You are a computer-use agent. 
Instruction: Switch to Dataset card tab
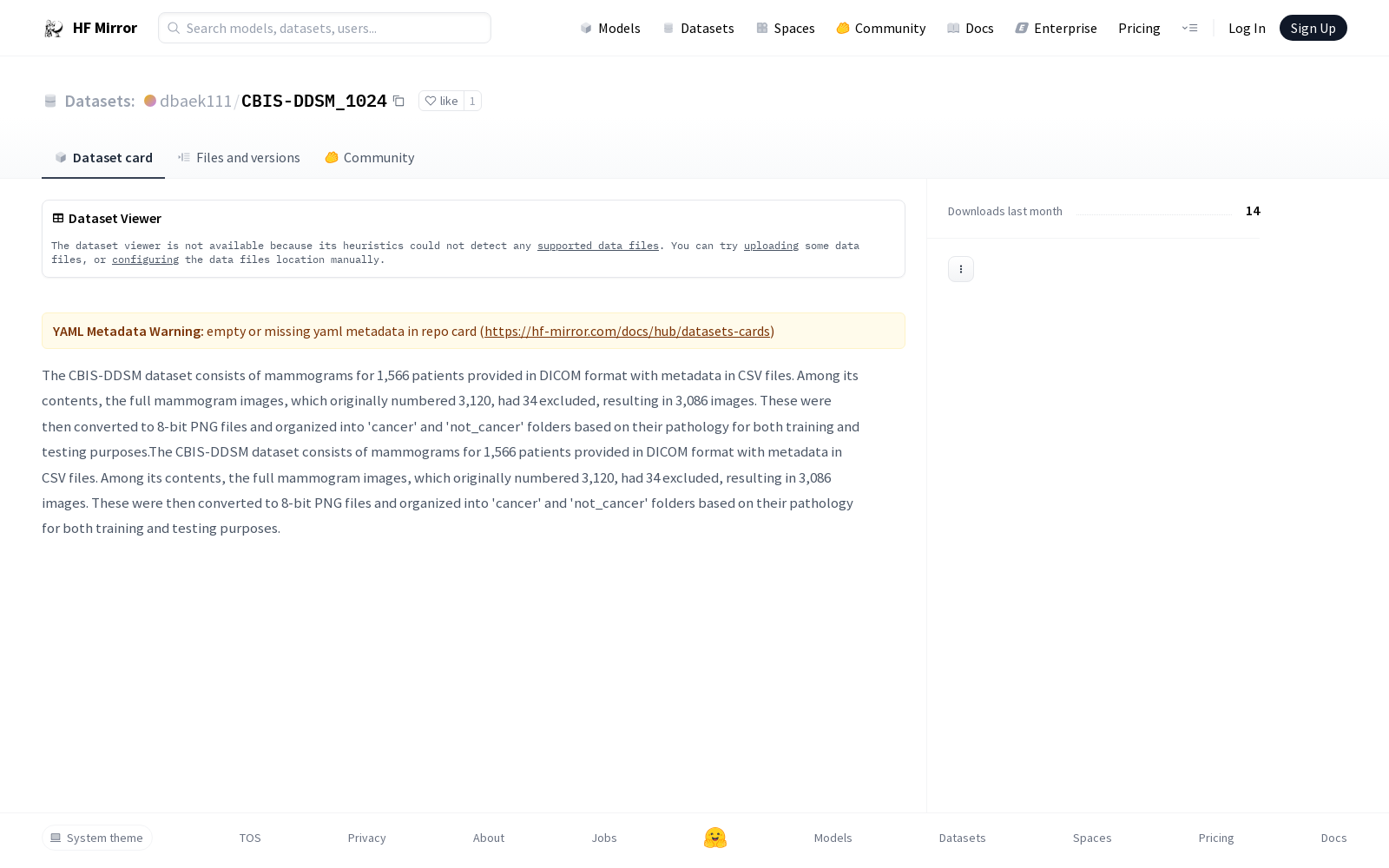[103, 157]
